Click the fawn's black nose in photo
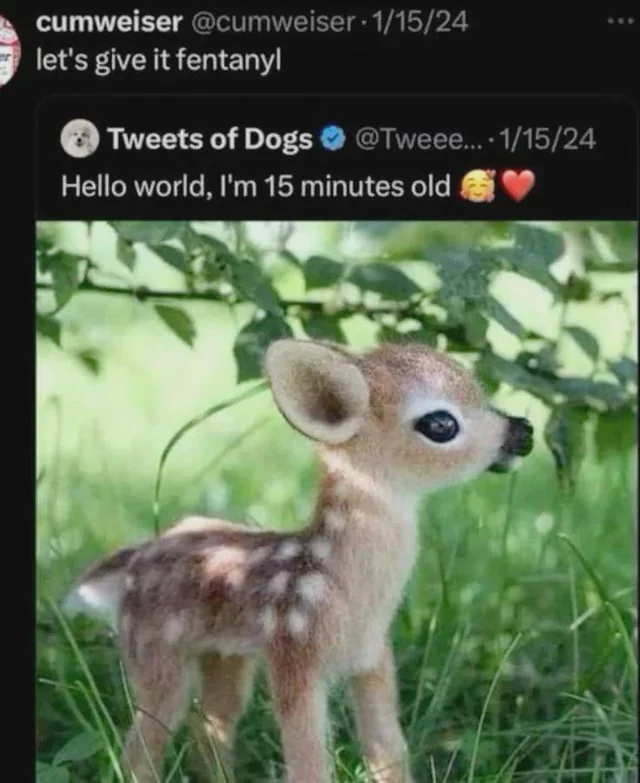 pos(517,437)
